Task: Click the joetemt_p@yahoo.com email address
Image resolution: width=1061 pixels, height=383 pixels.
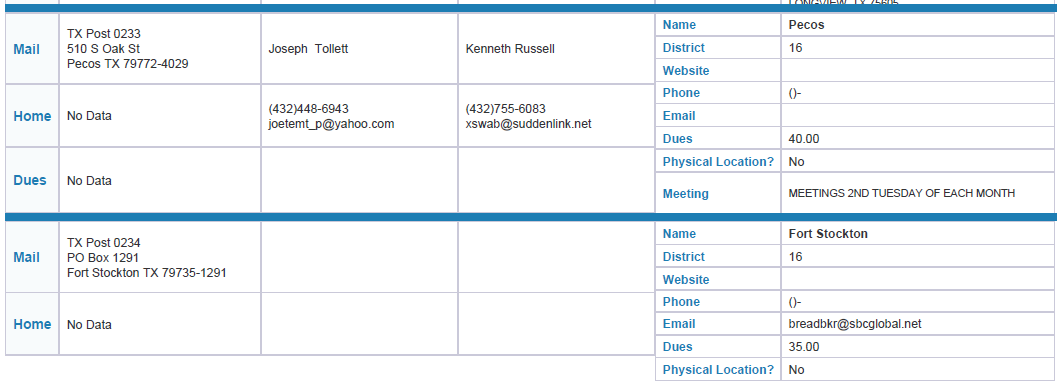Action: point(331,124)
